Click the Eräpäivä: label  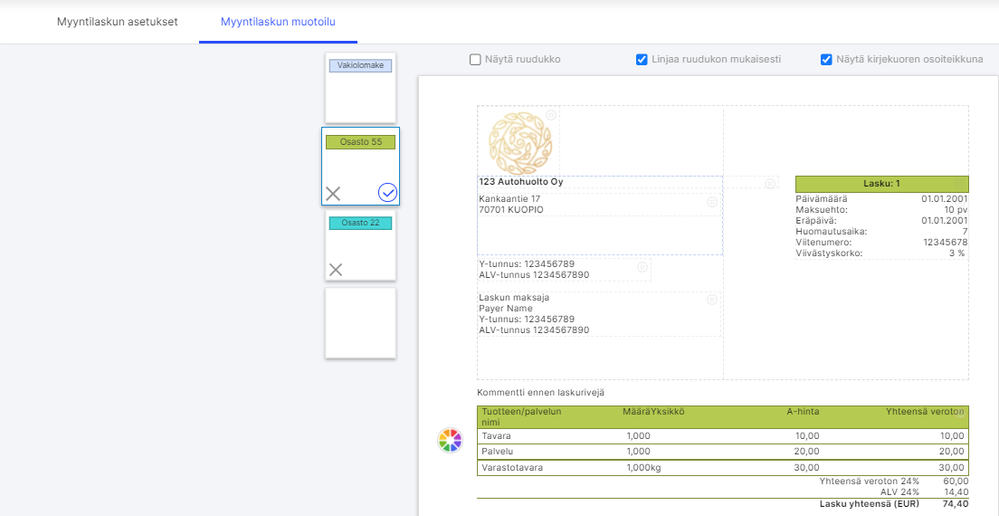pyautogui.click(x=818, y=220)
